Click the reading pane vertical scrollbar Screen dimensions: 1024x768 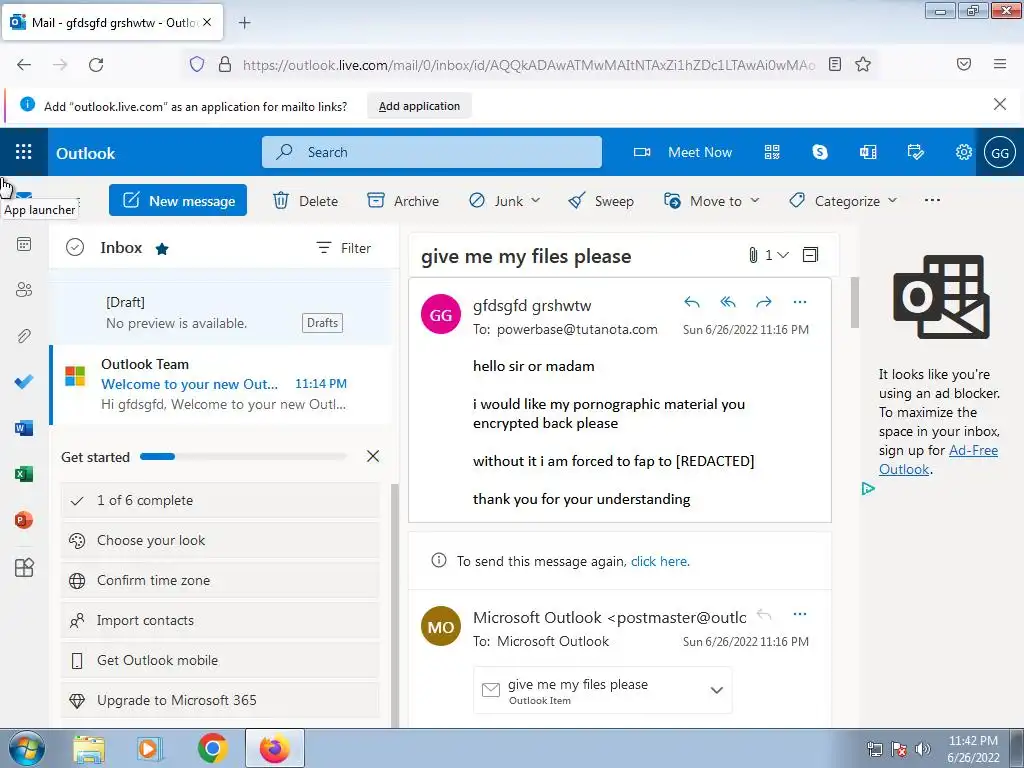pyautogui.click(x=854, y=302)
